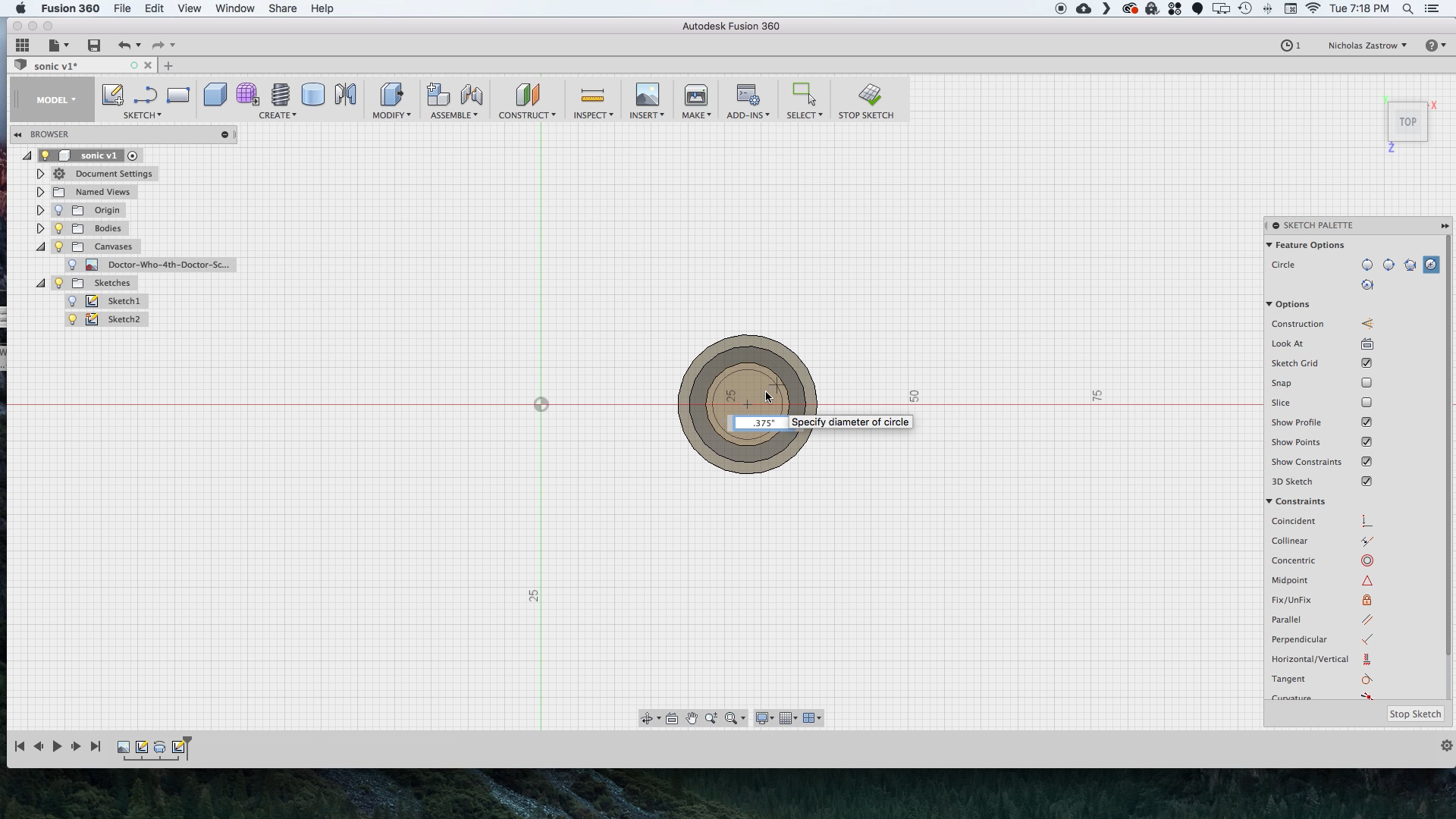Click the Add-Ins scripts icon
The image size is (1456, 819).
(748, 95)
